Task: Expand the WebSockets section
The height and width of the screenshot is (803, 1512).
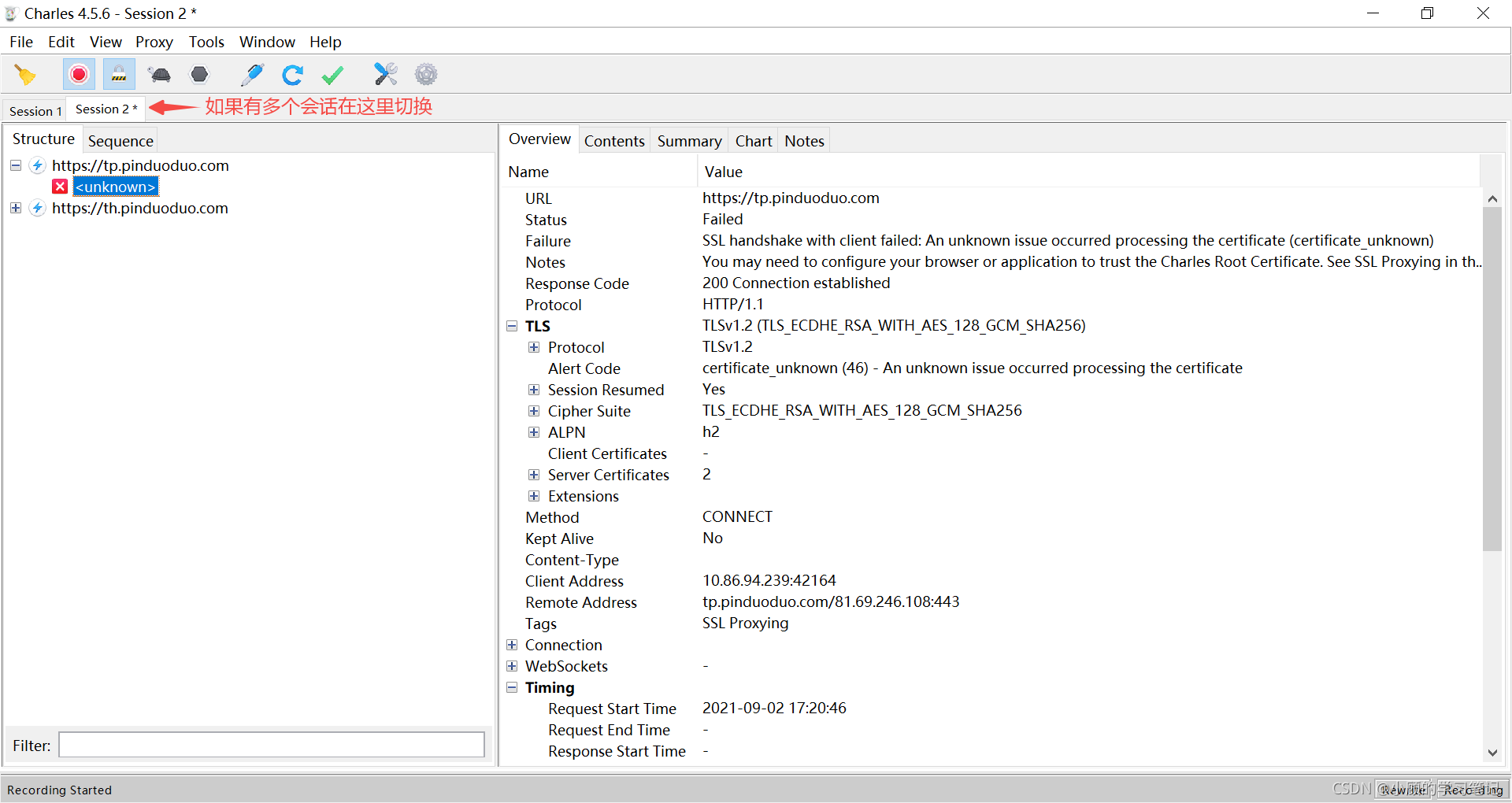Action: point(512,666)
